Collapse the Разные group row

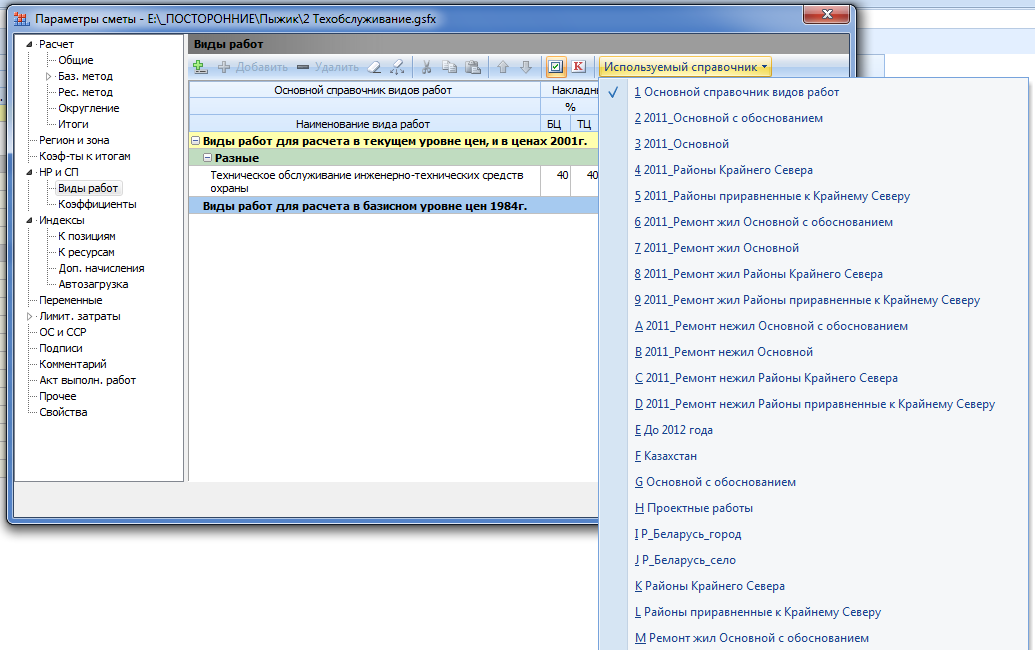[x=207, y=158]
